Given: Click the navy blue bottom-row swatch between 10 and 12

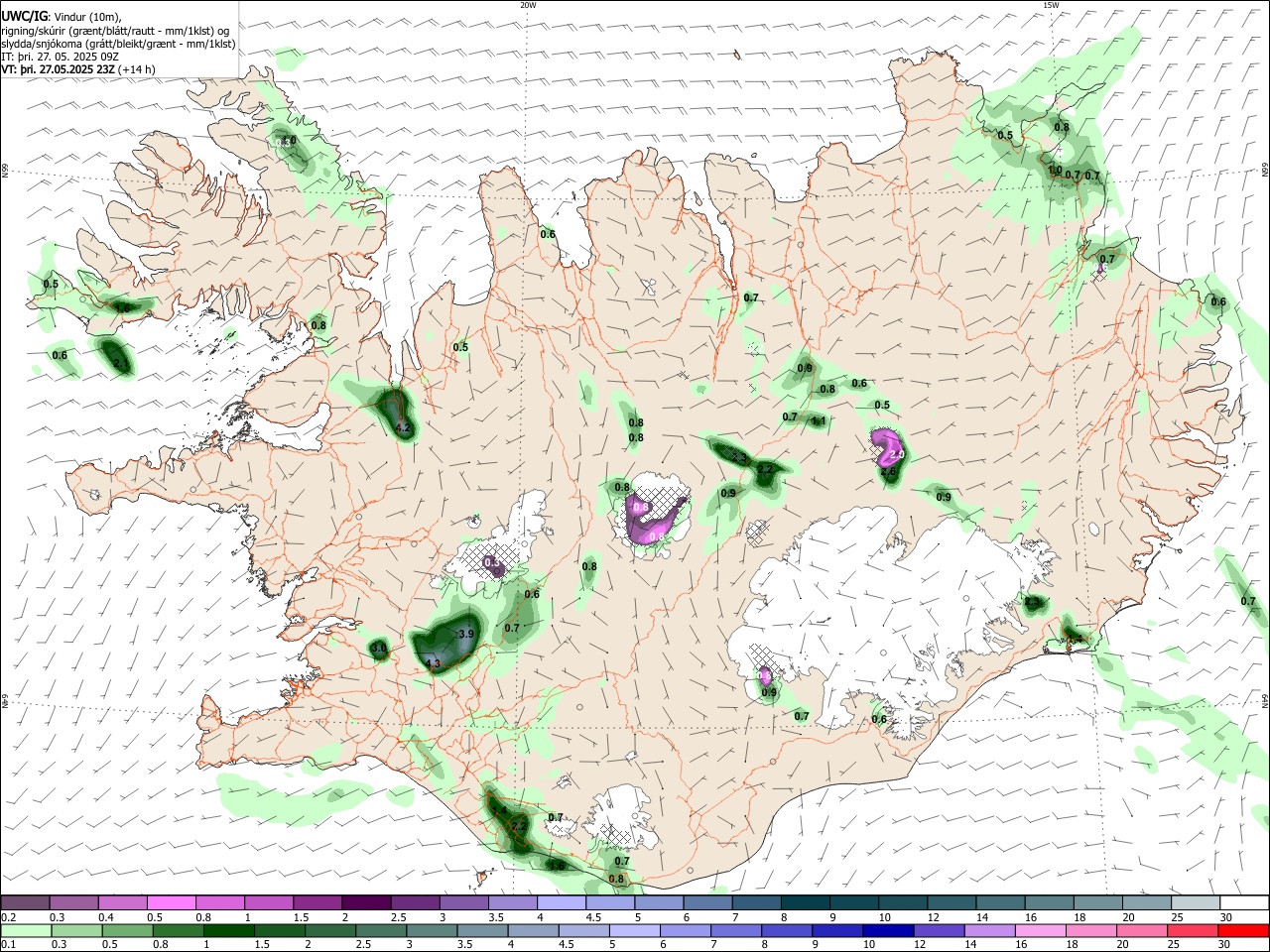Looking at the screenshot, I should pos(888,930).
